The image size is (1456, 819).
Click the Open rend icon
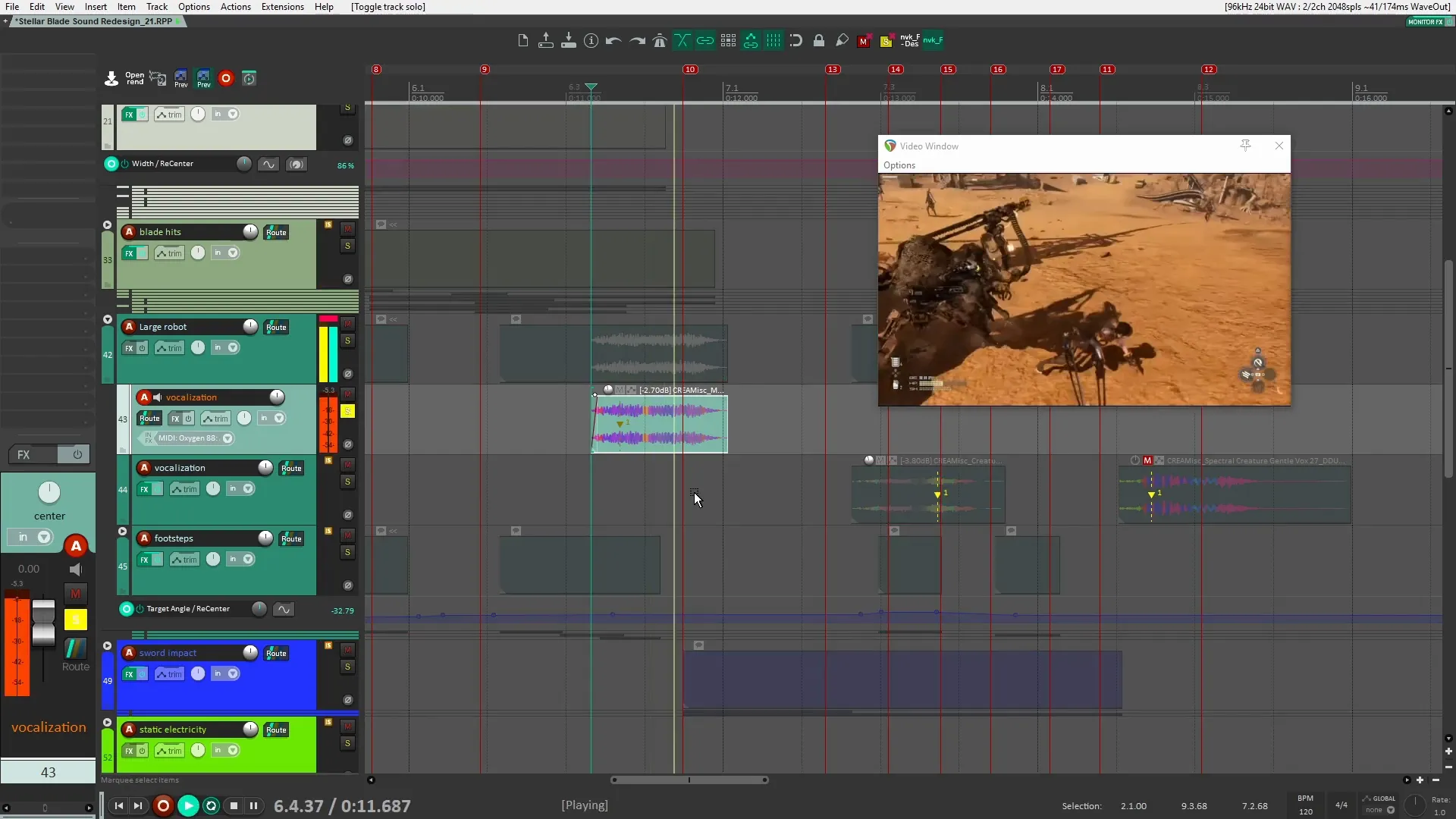pyautogui.click(x=111, y=78)
